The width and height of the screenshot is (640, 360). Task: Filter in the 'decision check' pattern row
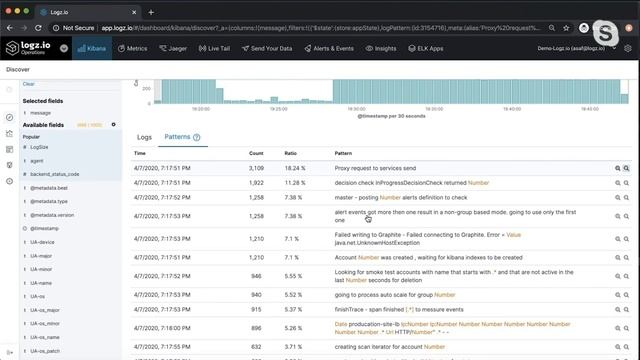pos(618,183)
